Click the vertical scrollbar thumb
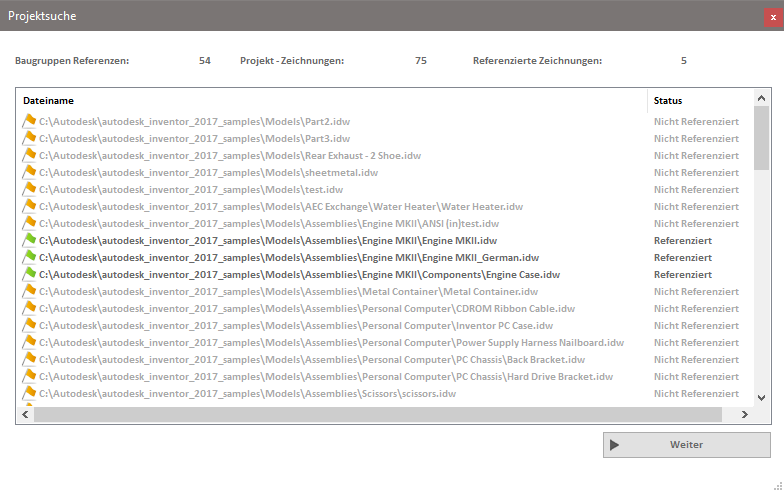Image resolution: width=784 pixels, height=492 pixels. point(761,138)
